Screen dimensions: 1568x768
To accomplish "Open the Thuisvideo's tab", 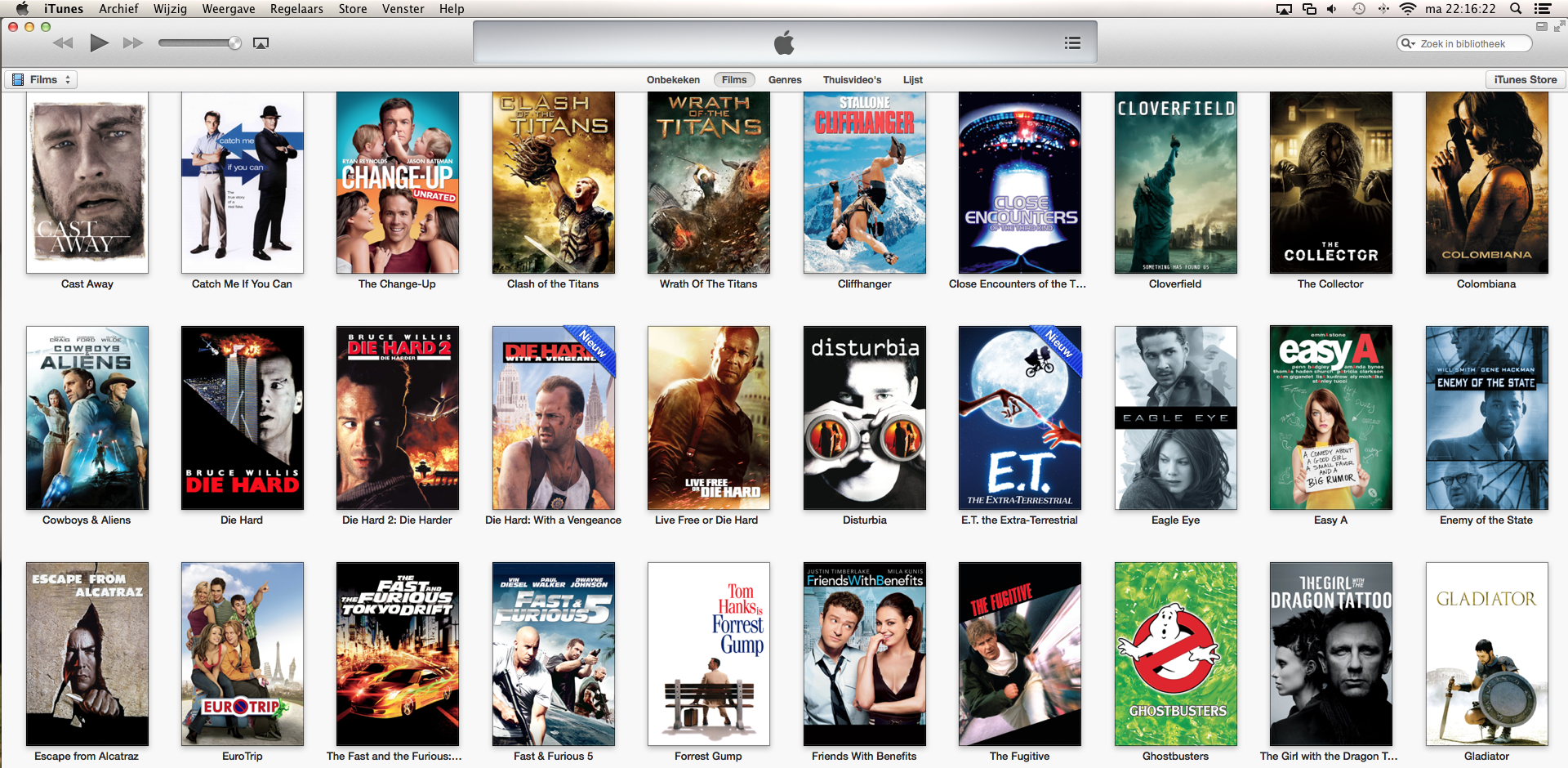I will [x=852, y=79].
